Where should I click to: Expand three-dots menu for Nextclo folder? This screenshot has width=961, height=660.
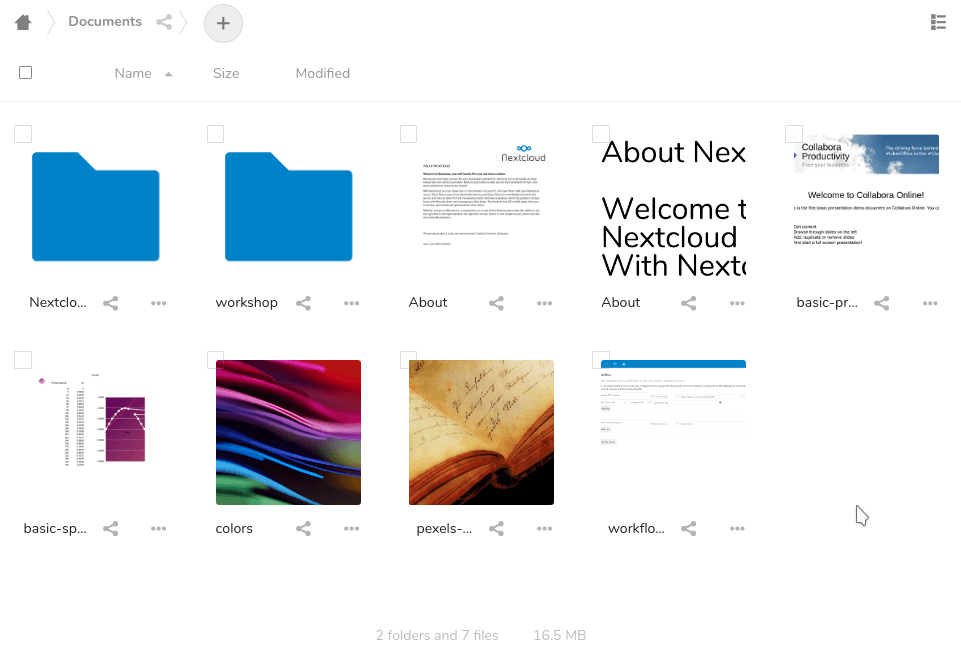(158, 303)
